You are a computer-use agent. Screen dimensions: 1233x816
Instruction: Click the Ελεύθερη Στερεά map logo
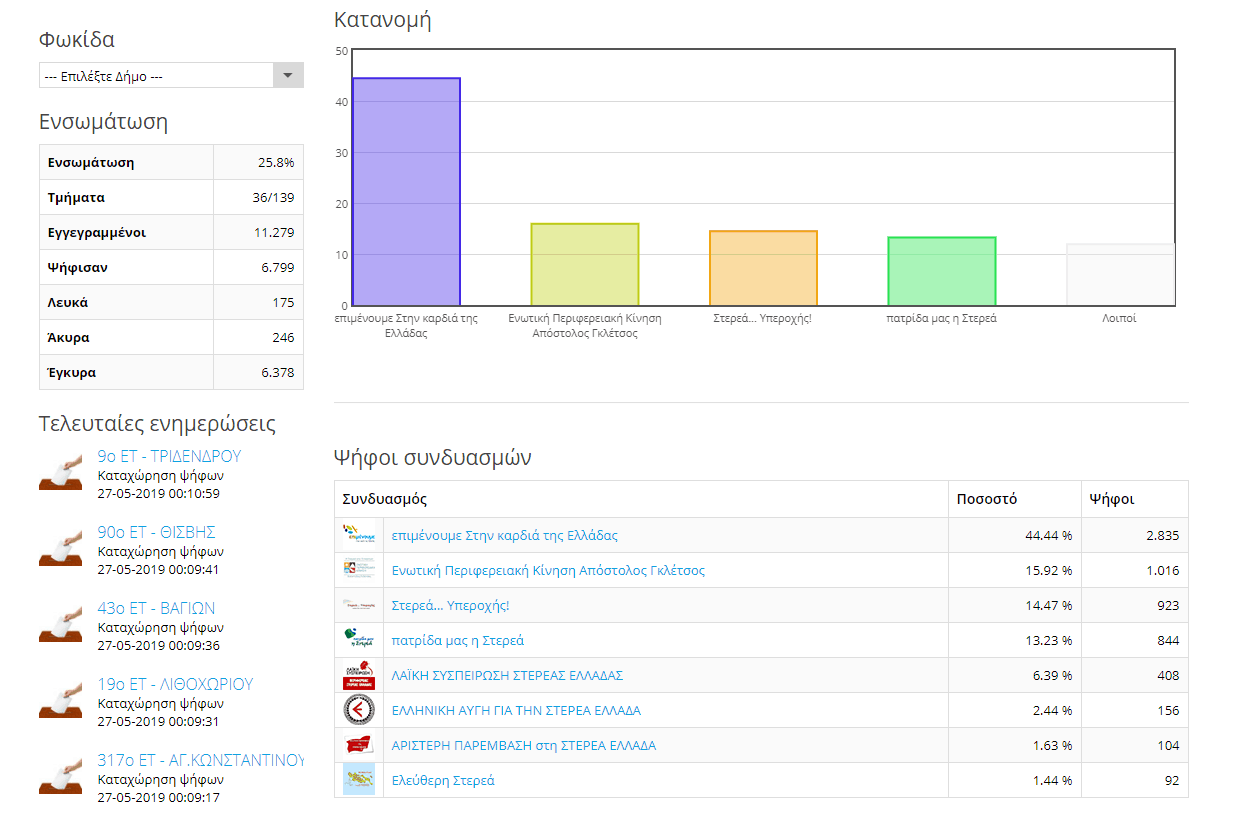[358, 780]
